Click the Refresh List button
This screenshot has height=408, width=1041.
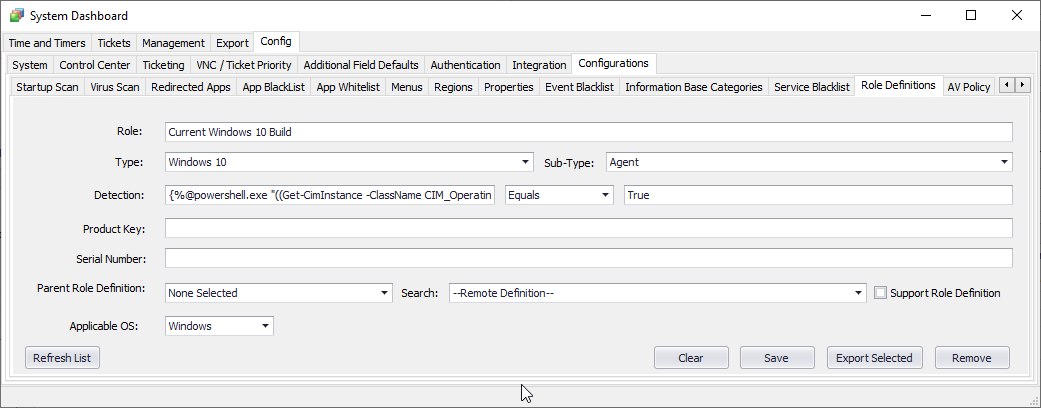pyautogui.click(x=62, y=358)
